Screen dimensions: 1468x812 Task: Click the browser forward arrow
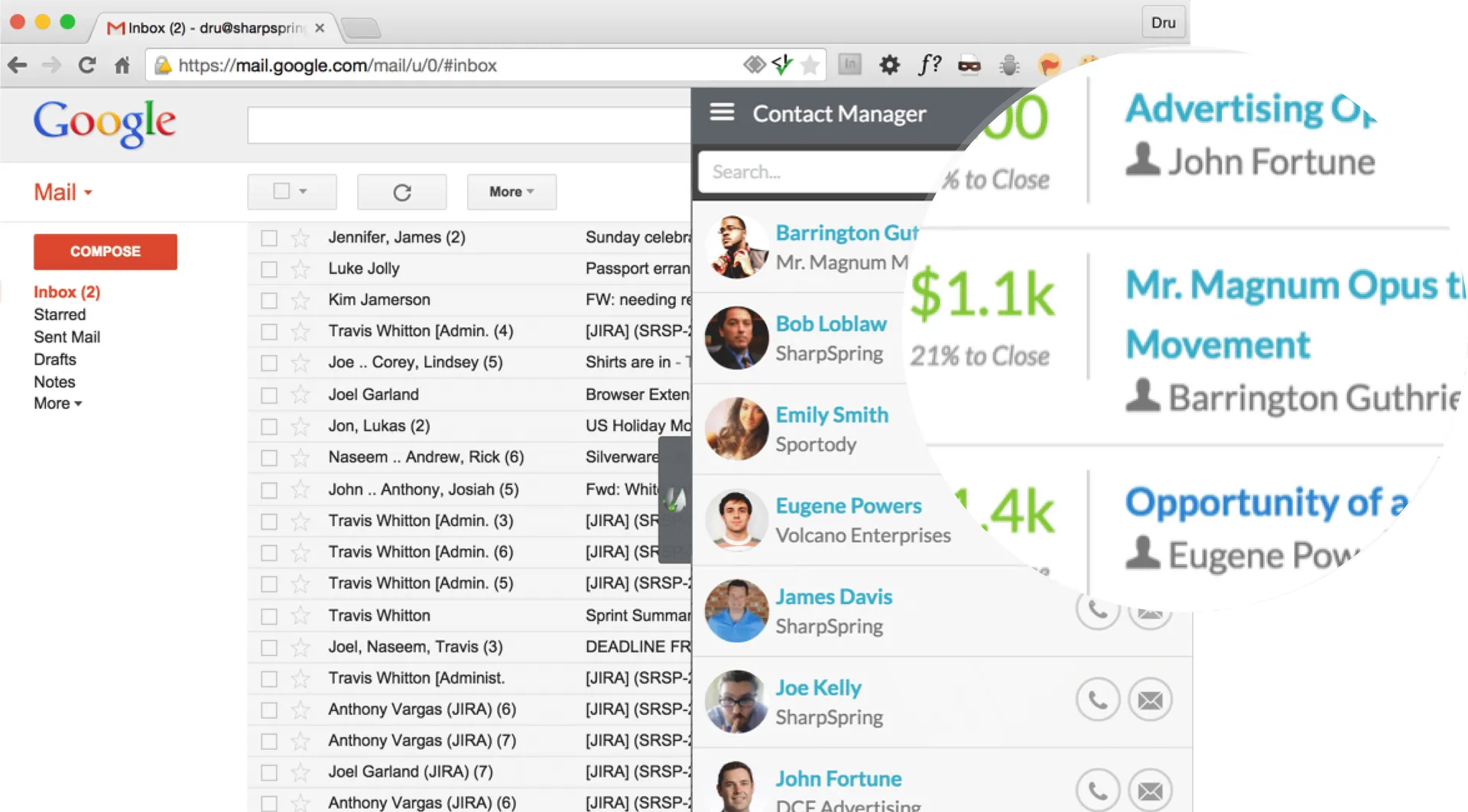[52, 66]
